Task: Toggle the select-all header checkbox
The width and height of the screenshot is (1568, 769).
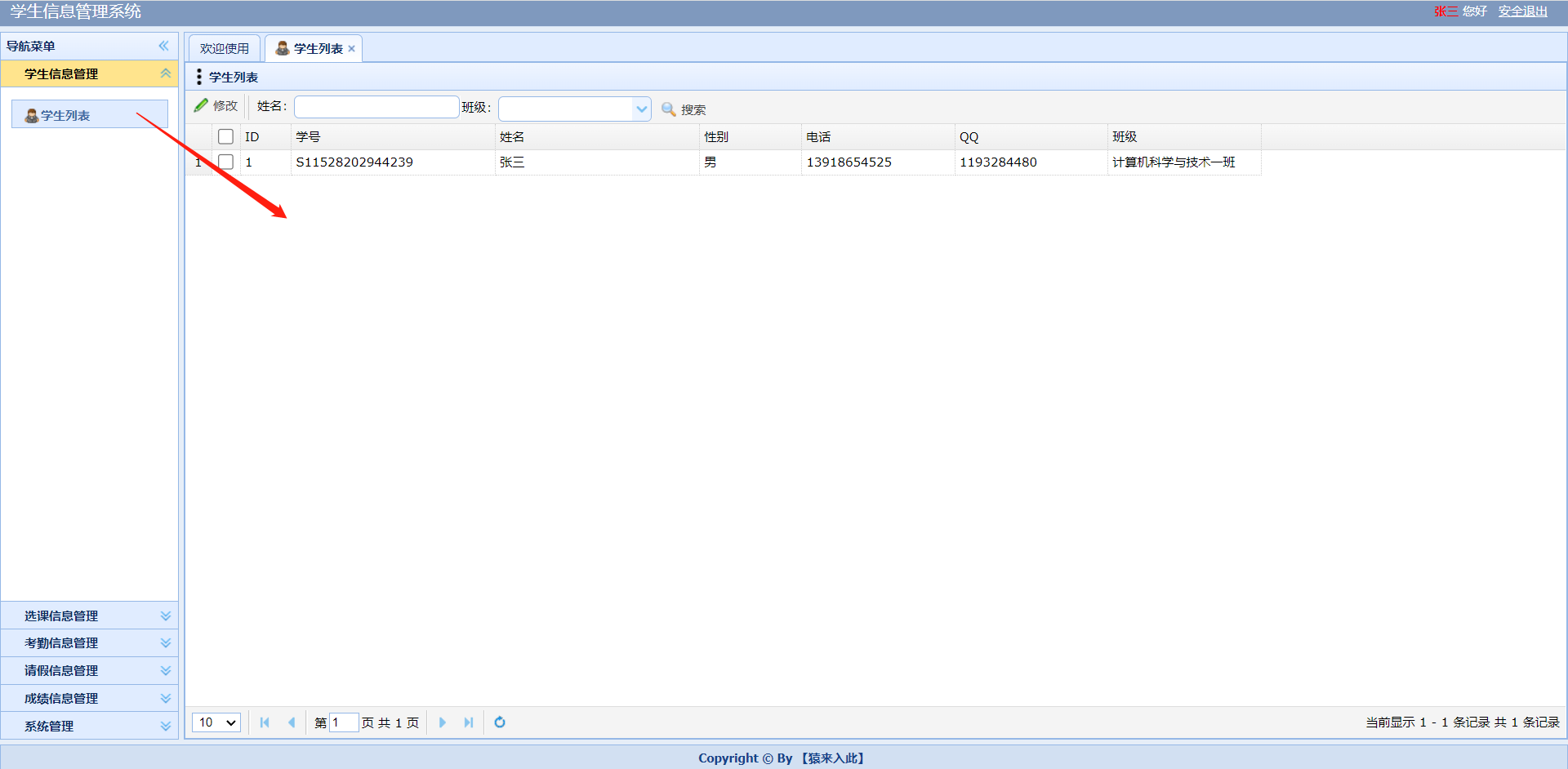Action: tap(226, 136)
